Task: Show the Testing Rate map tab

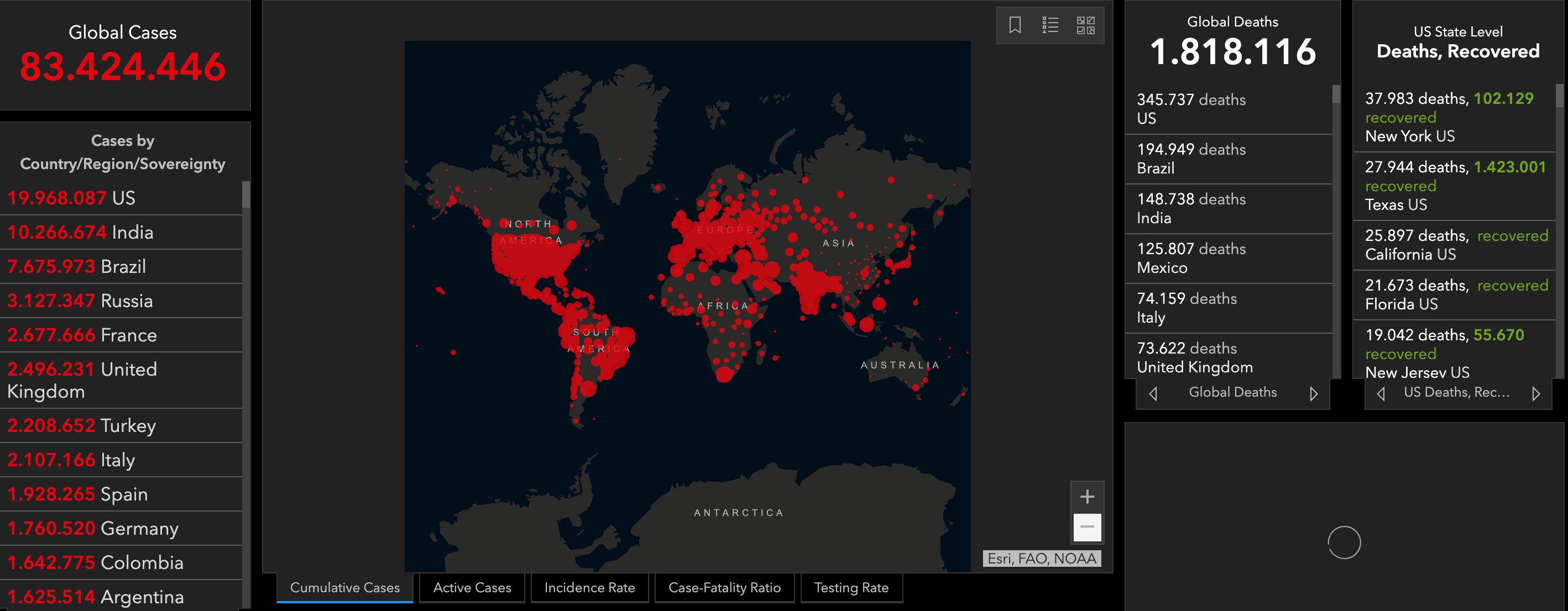Action: [851, 587]
